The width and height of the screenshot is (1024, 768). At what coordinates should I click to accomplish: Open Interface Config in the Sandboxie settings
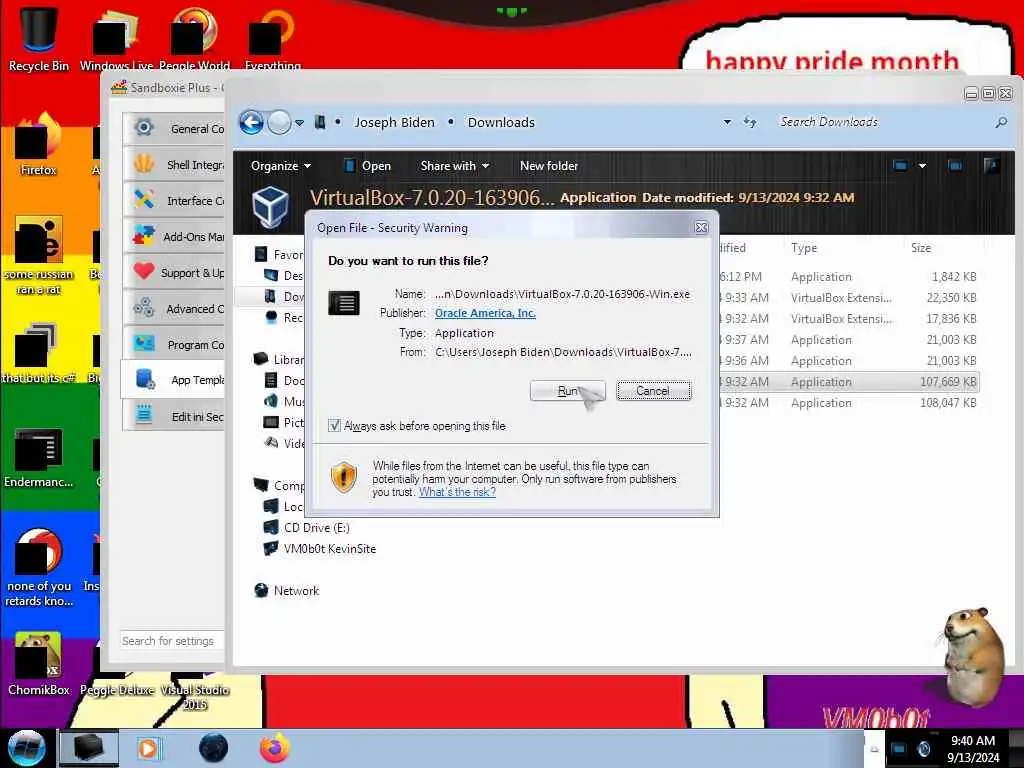tap(174, 200)
